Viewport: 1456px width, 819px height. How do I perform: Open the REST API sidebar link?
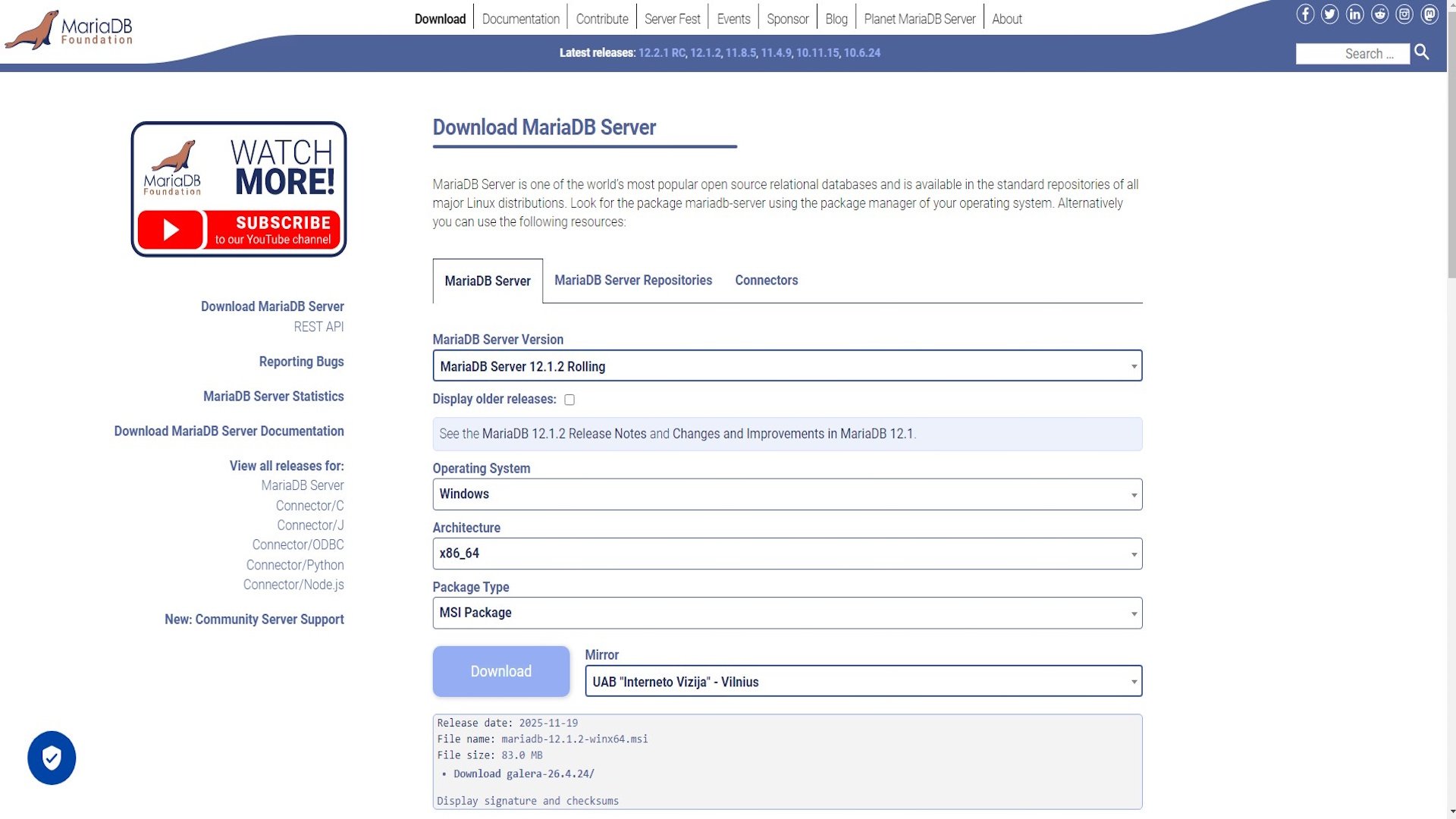pyautogui.click(x=318, y=327)
